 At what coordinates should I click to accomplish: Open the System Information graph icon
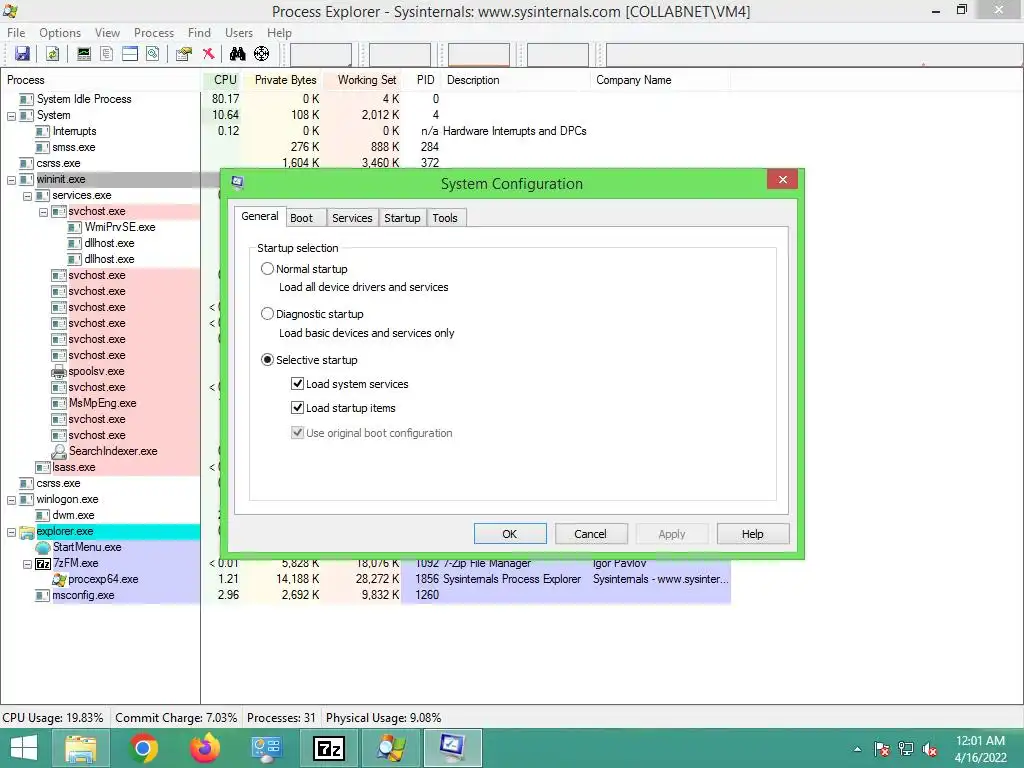tap(84, 54)
